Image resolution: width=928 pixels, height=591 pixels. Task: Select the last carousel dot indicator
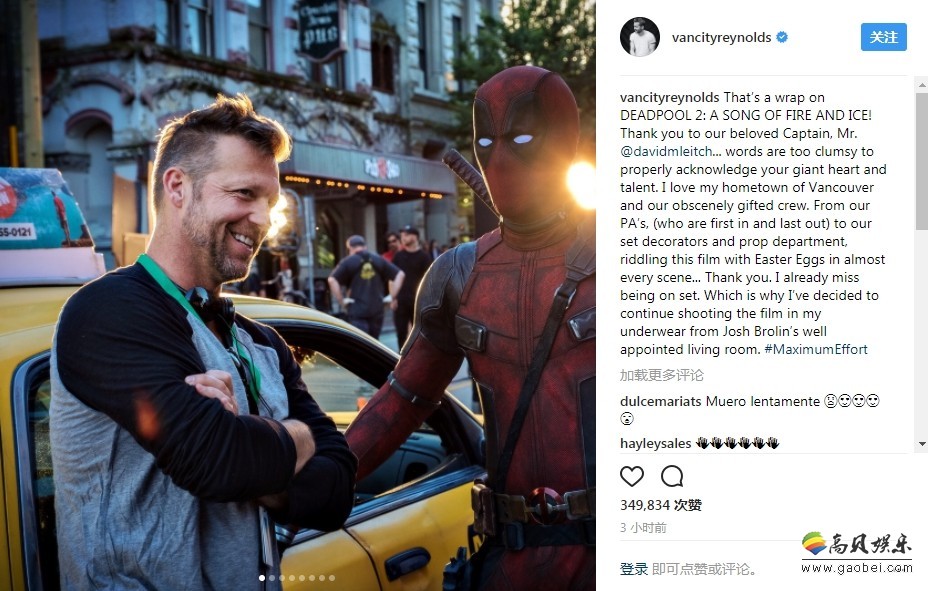click(332, 578)
